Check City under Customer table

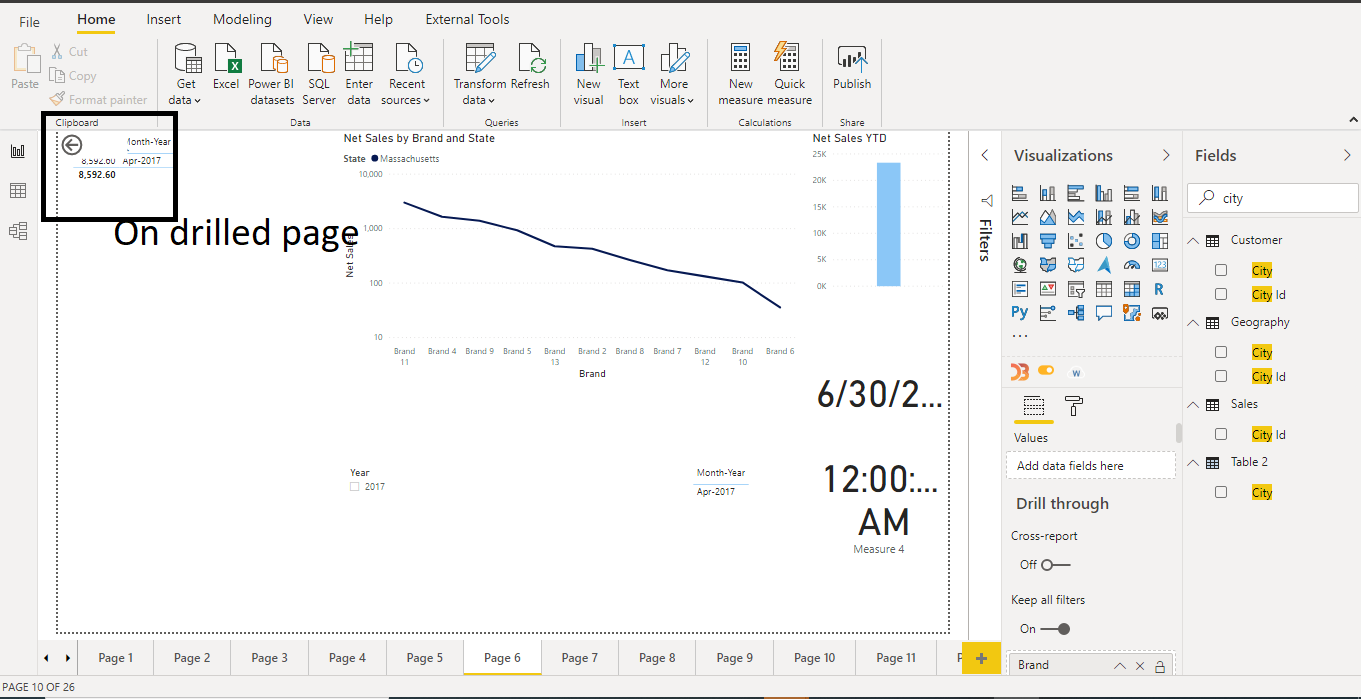[1221, 270]
